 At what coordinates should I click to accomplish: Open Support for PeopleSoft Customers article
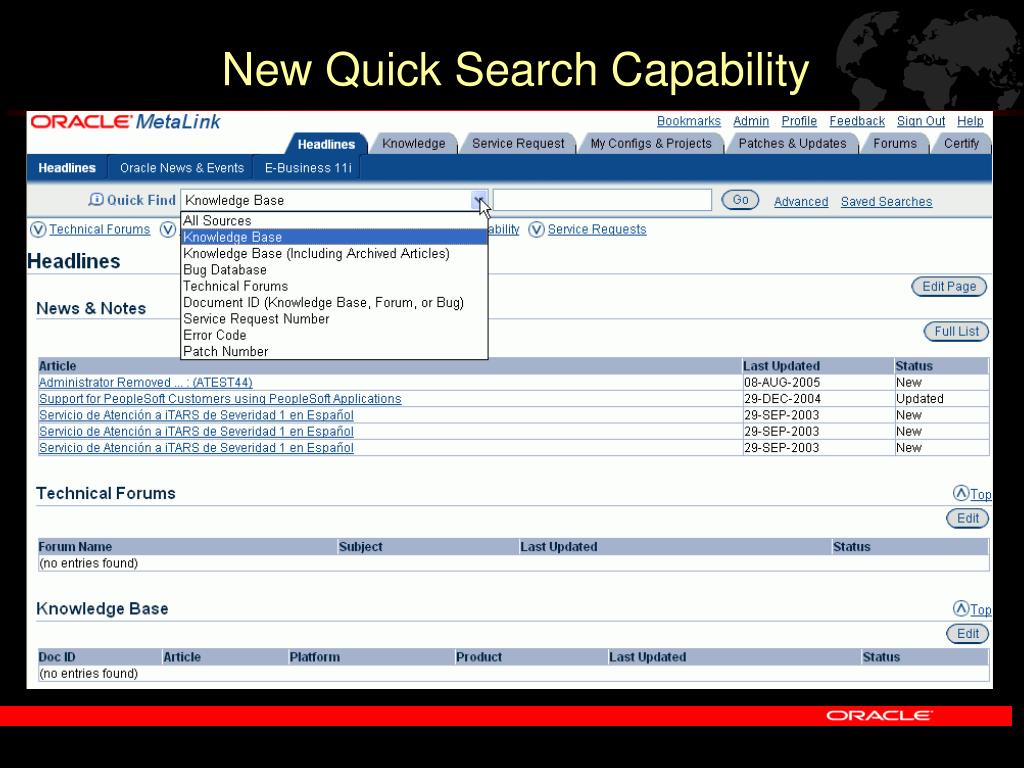click(220, 399)
